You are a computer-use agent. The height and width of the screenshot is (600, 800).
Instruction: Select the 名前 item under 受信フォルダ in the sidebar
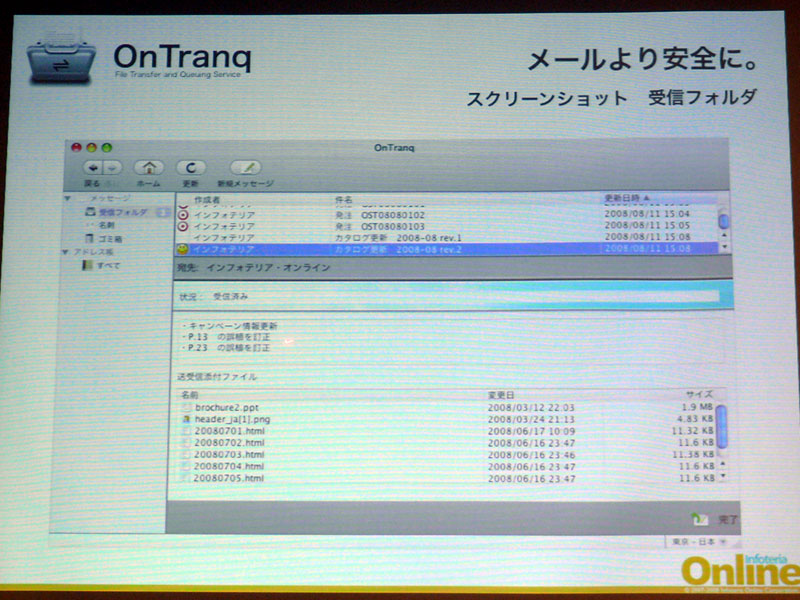click(x=106, y=225)
